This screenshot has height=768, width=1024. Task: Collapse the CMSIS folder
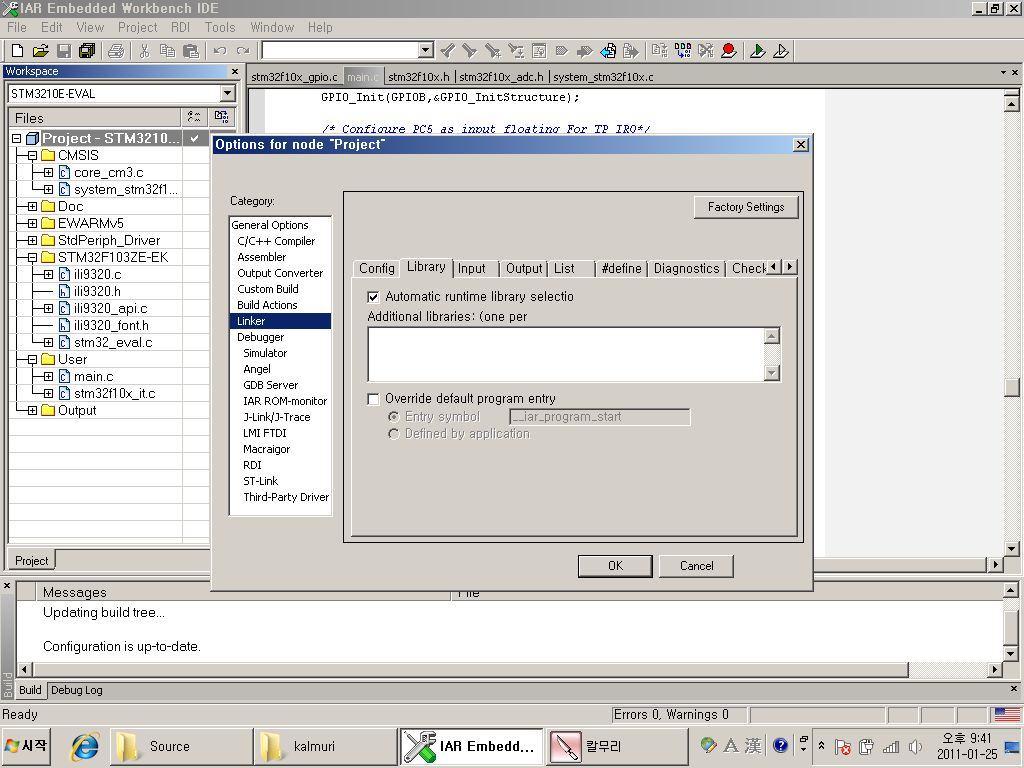(x=32, y=155)
